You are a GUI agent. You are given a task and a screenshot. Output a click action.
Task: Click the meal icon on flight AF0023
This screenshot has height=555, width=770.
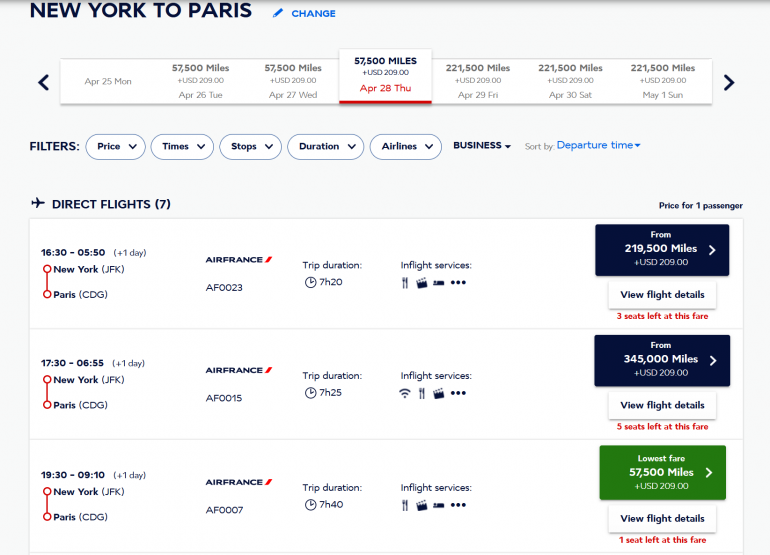(406, 282)
